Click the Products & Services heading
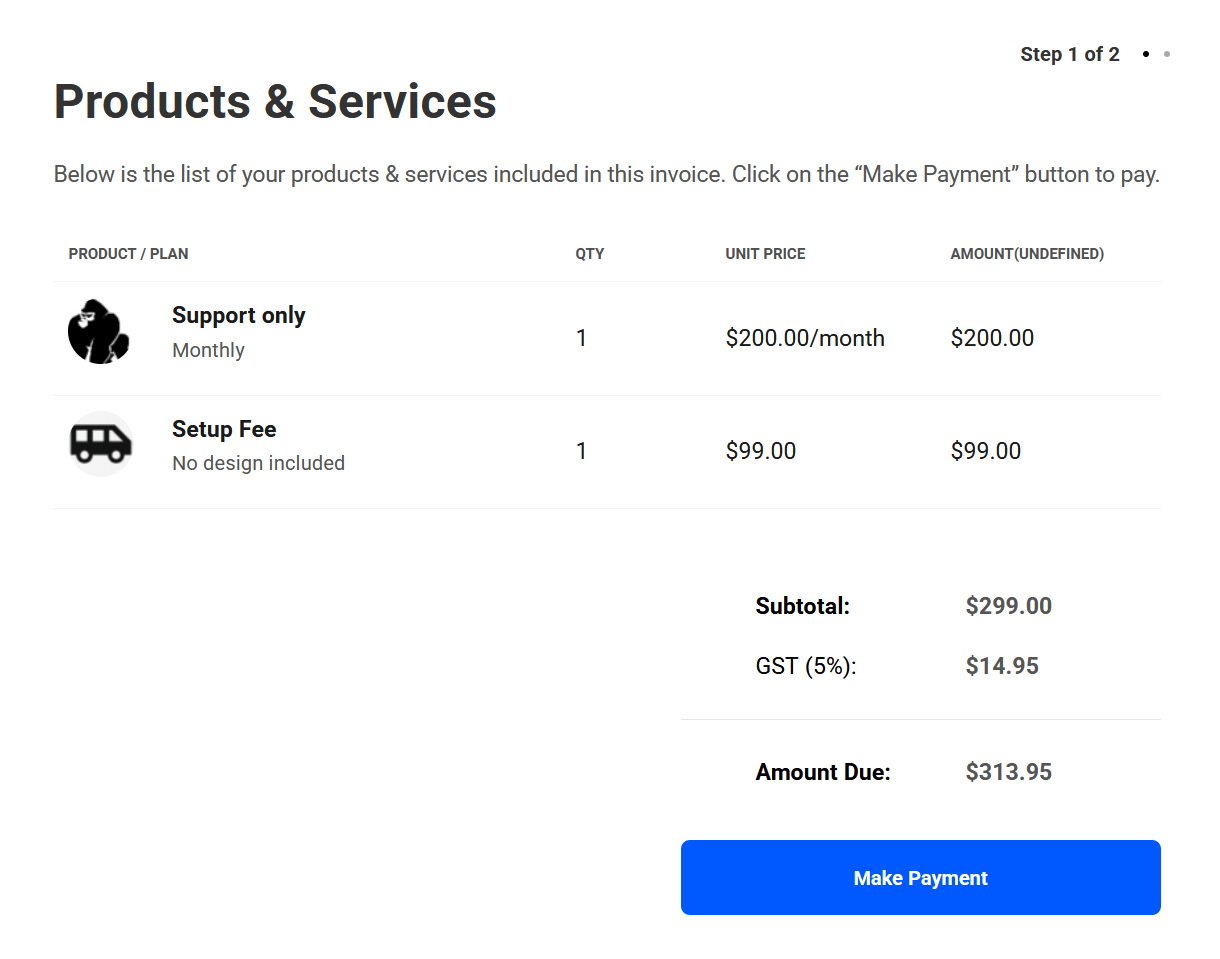Viewport: 1220px width, 959px height. coord(275,101)
